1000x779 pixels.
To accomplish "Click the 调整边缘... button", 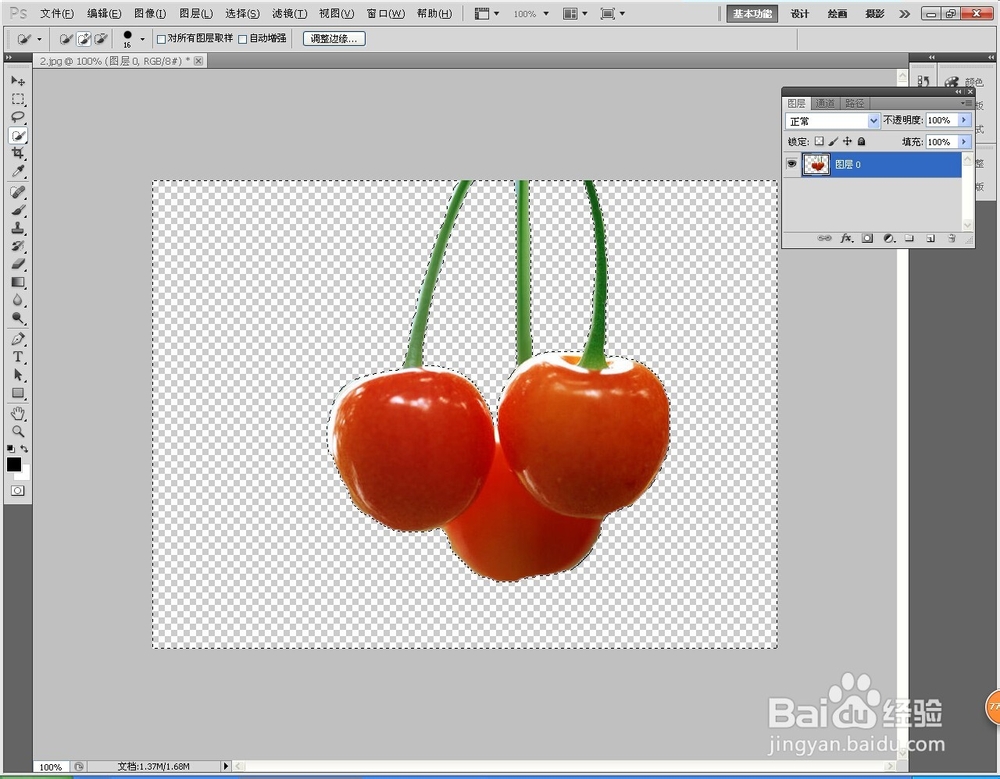I will [x=334, y=39].
